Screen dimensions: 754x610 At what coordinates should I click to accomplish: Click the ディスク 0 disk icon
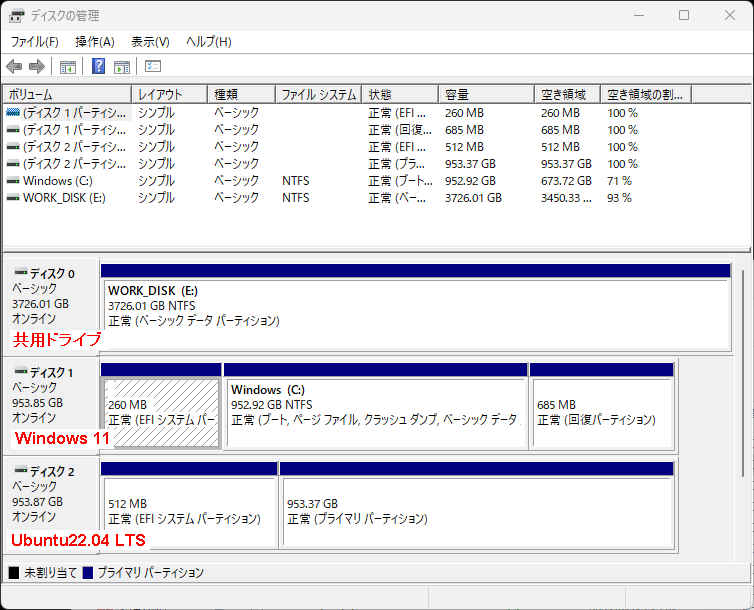tap(20, 273)
